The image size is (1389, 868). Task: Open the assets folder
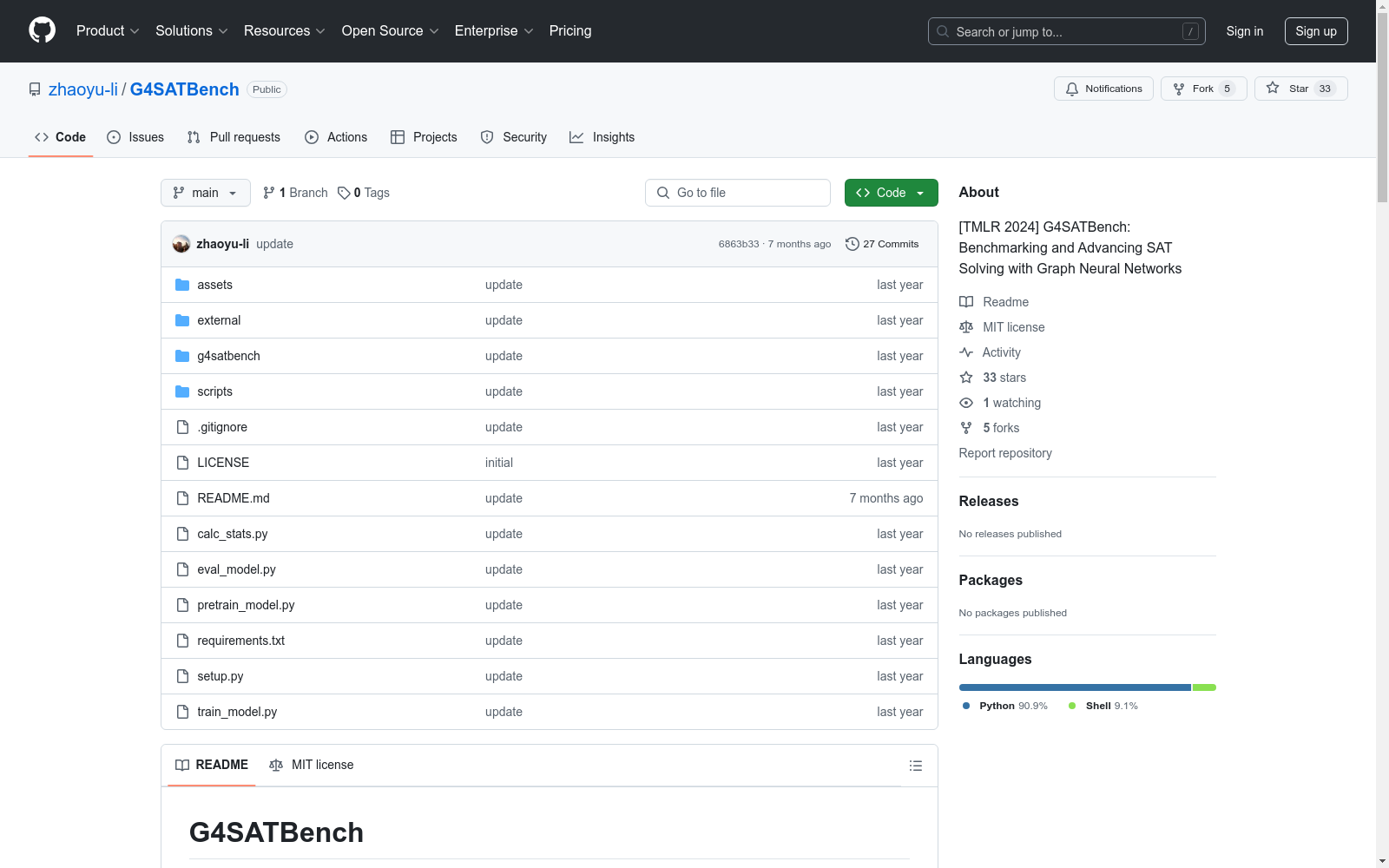[214, 285]
